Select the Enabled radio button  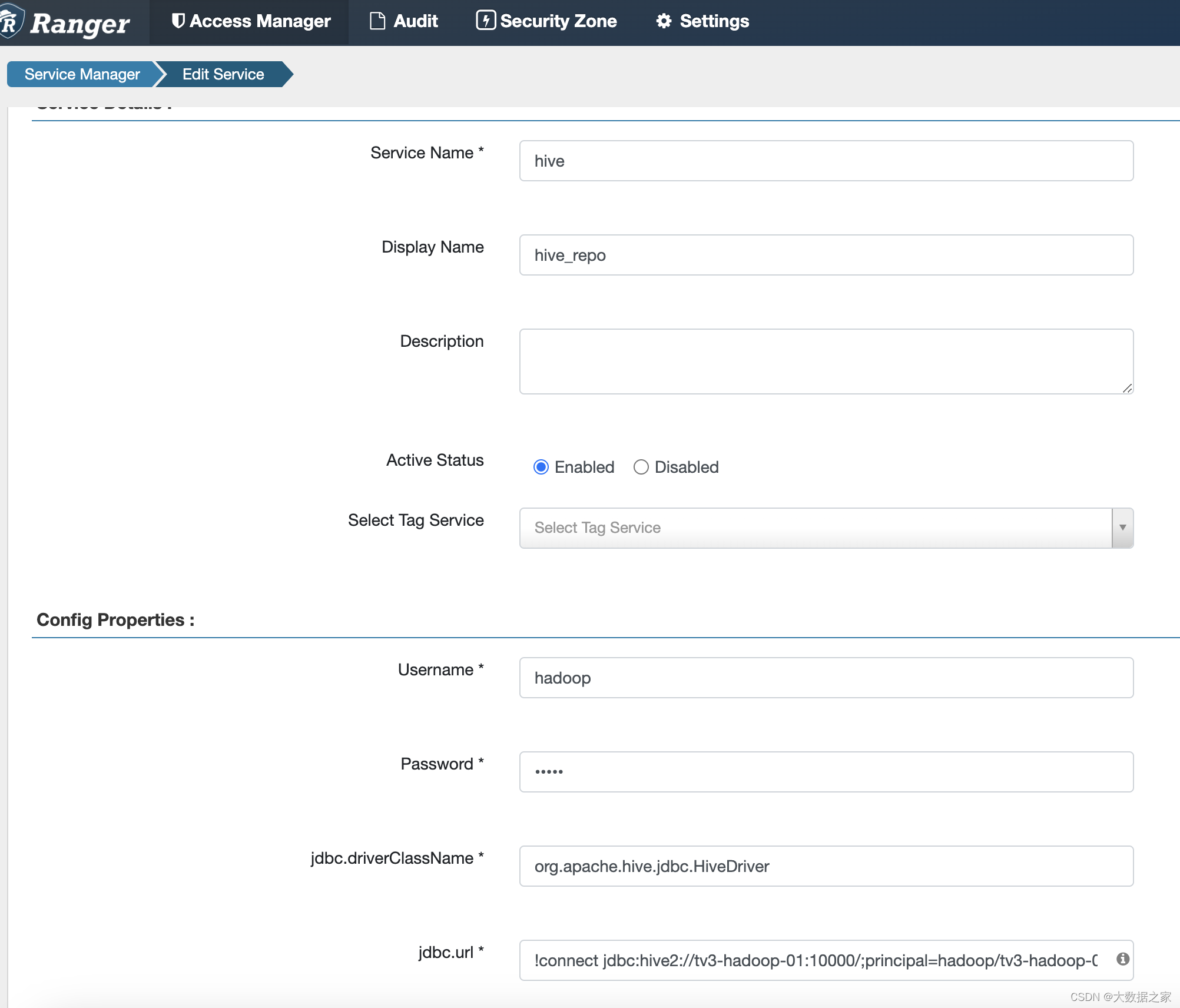pos(541,467)
